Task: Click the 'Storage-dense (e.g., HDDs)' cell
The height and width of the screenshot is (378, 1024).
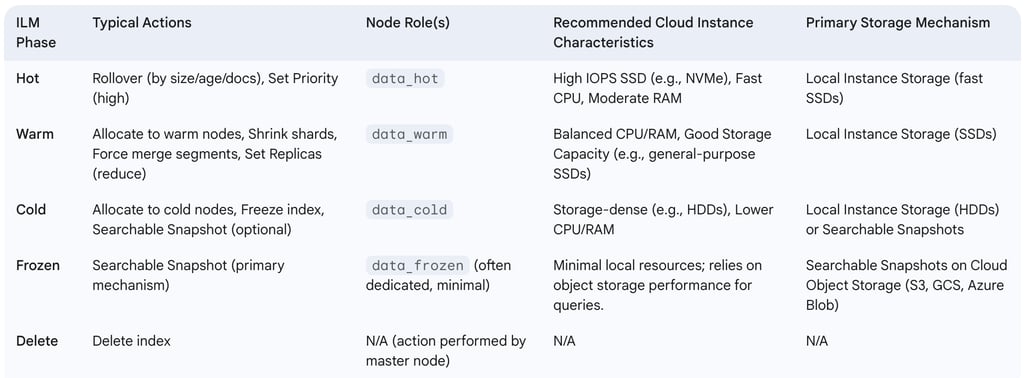Action: [663, 220]
